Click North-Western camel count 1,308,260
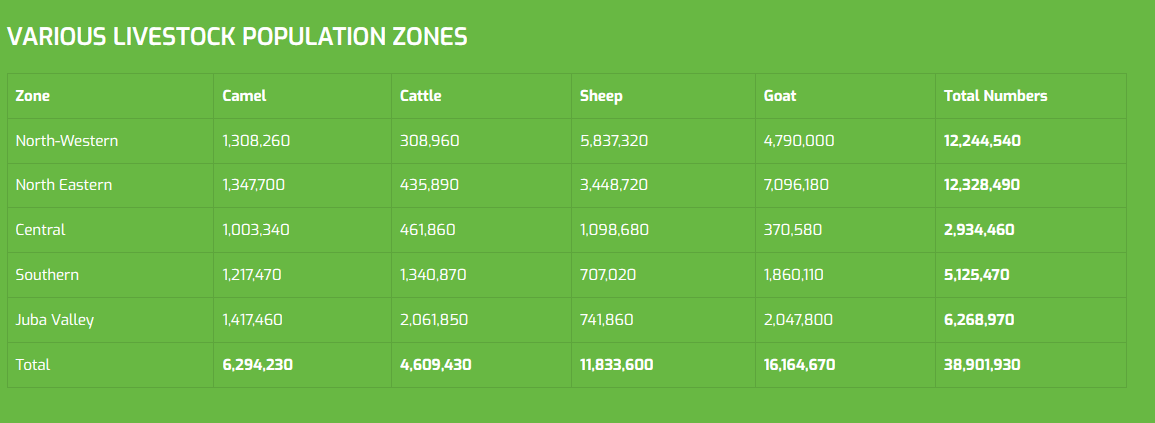The width and height of the screenshot is (1155, 423). pos(256,141)
